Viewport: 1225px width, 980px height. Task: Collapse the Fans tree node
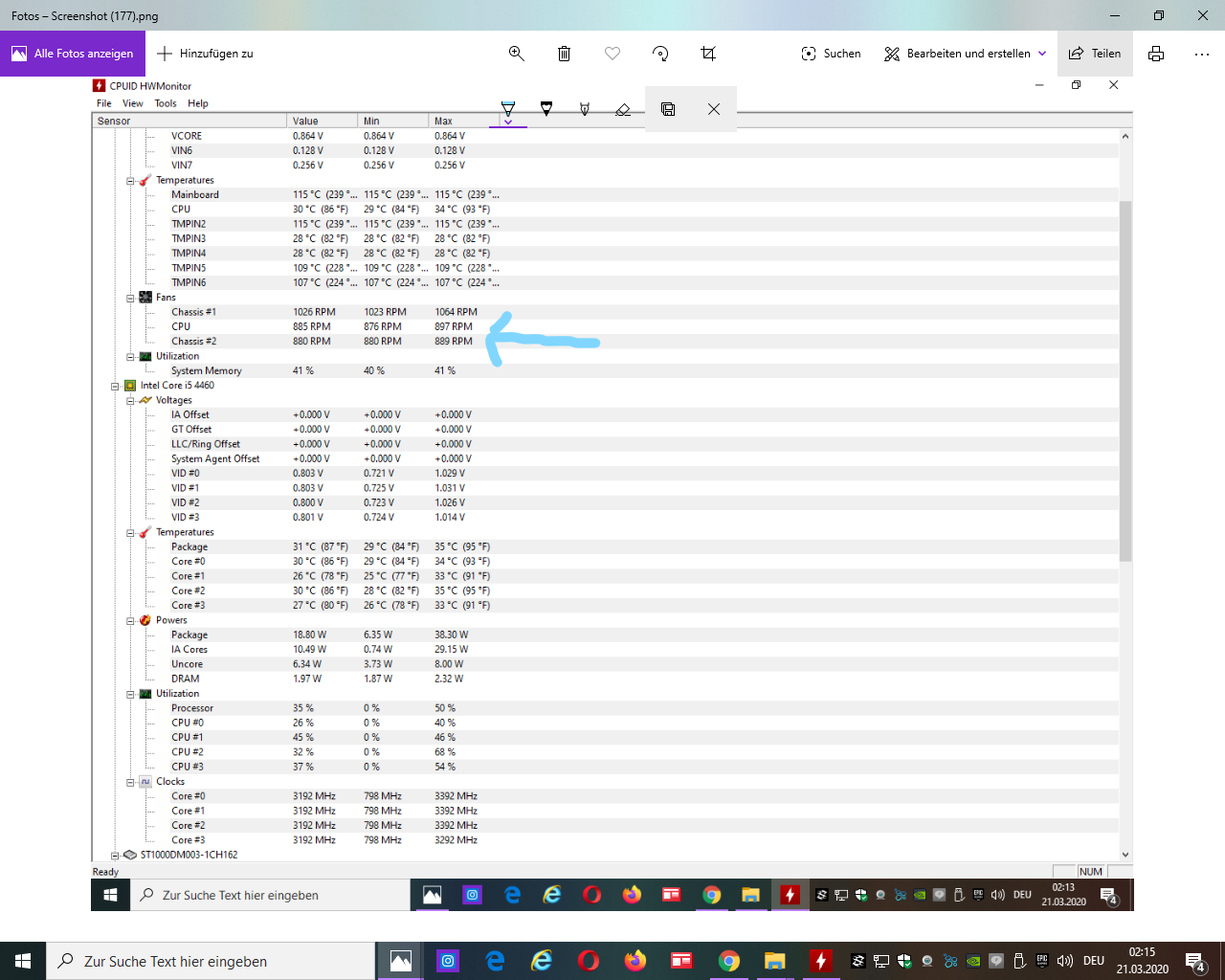(130, 298)
